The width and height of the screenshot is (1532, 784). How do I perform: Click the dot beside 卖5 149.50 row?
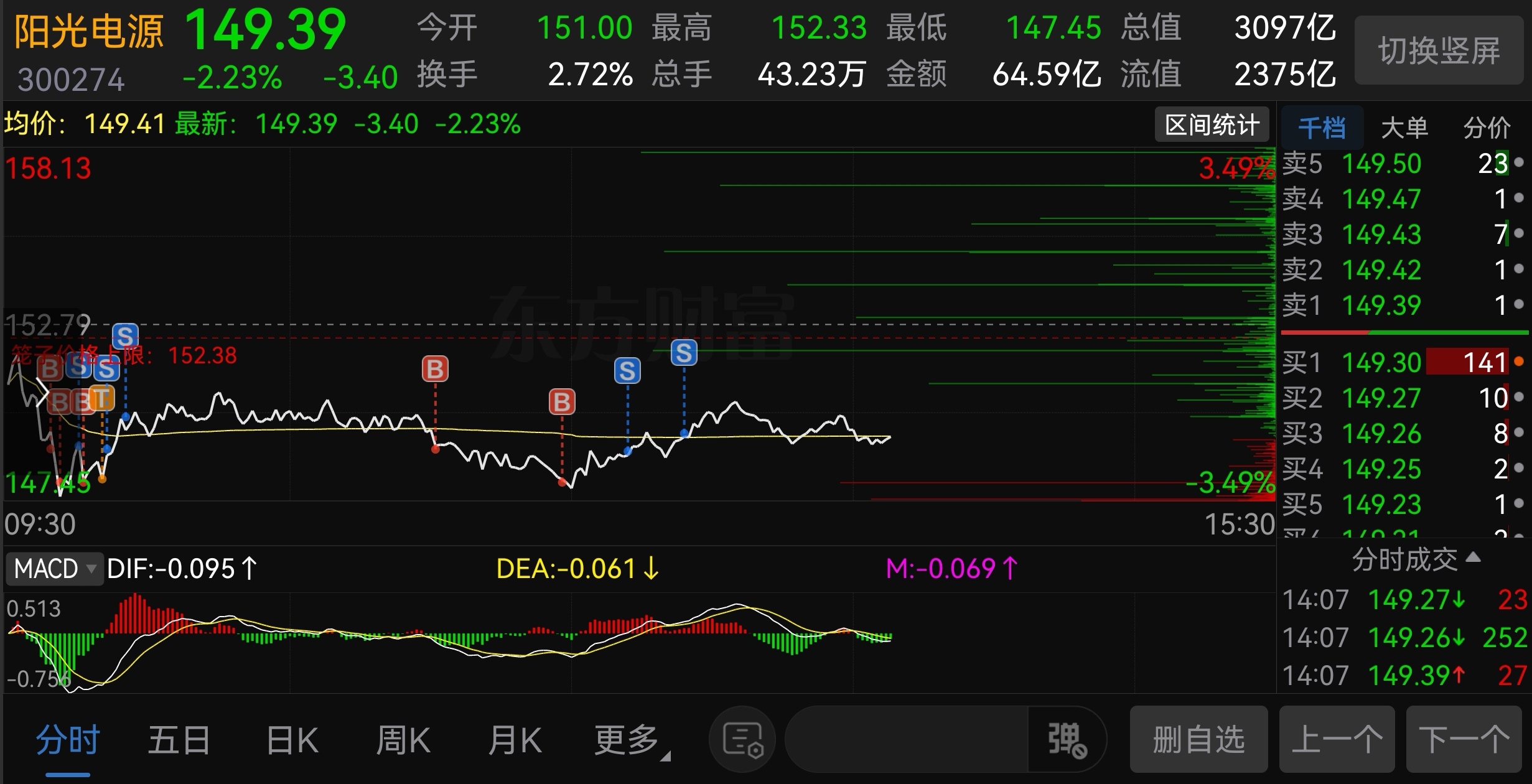1519,163
